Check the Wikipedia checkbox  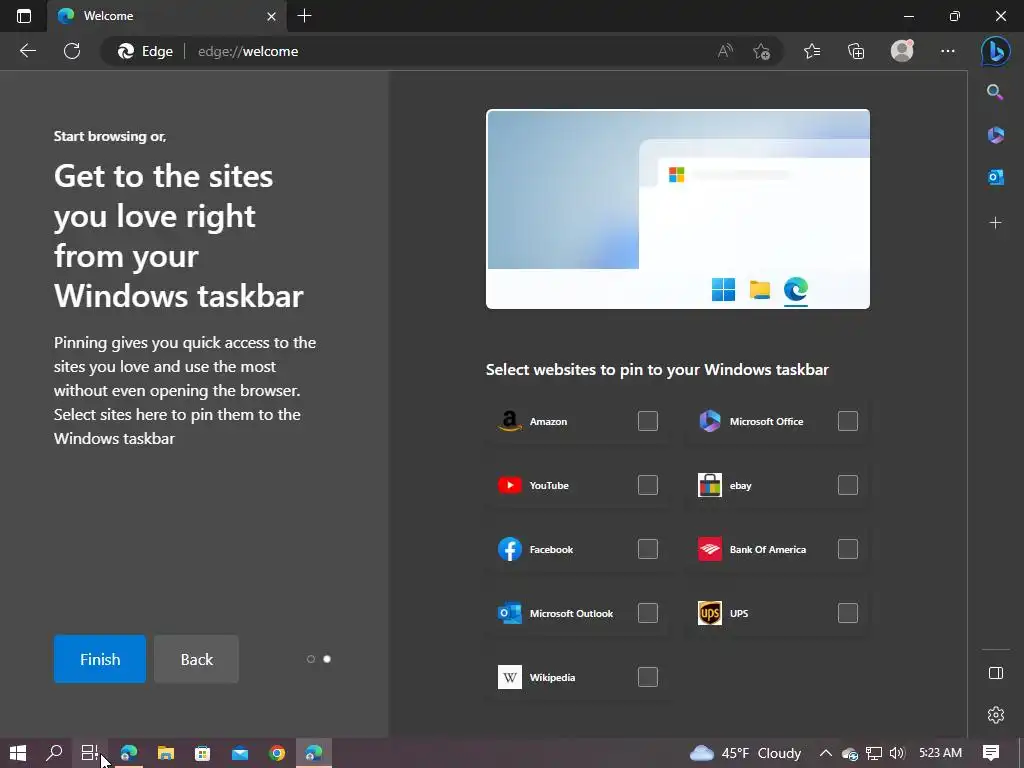coord(648,677)
